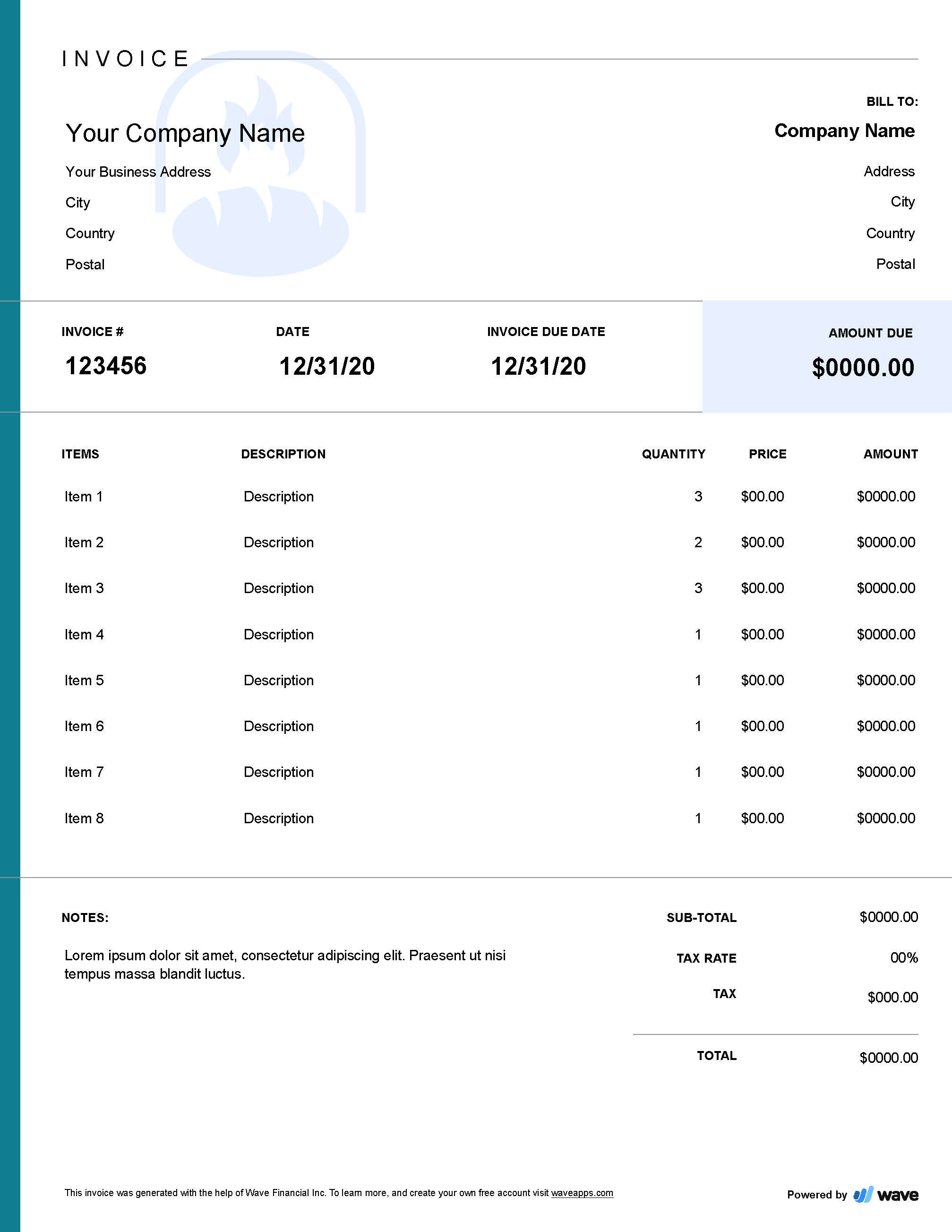Screen dimensions: 952x1232
Task: Click the $0000.00 amount in Item 8 row
Action: click(x=886, y=818)
